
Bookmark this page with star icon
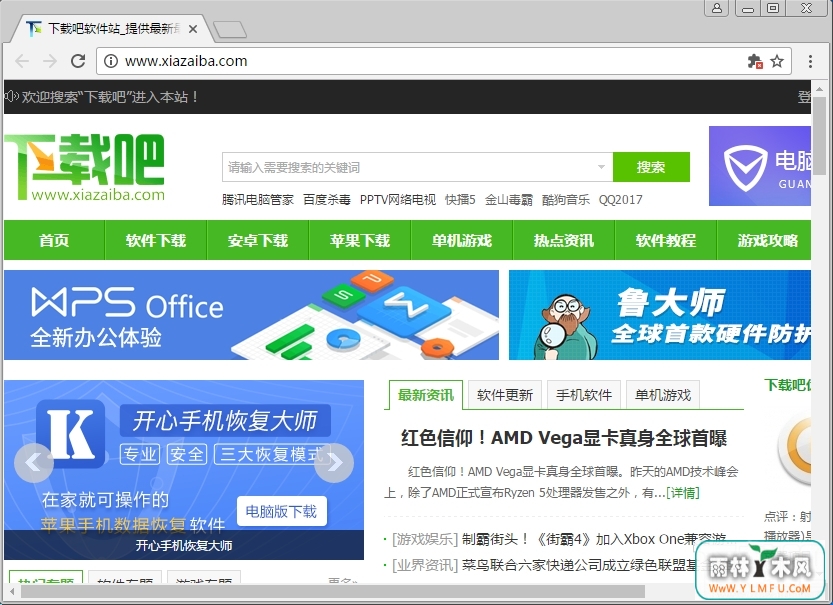(x=777, y=61)
